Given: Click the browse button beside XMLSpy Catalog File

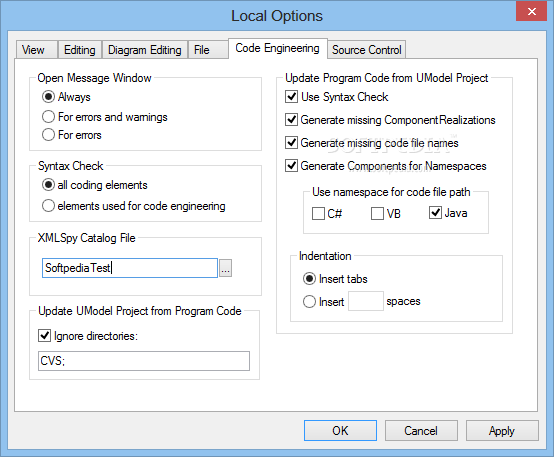Looking at the screenshot, I should pos(225,268).
